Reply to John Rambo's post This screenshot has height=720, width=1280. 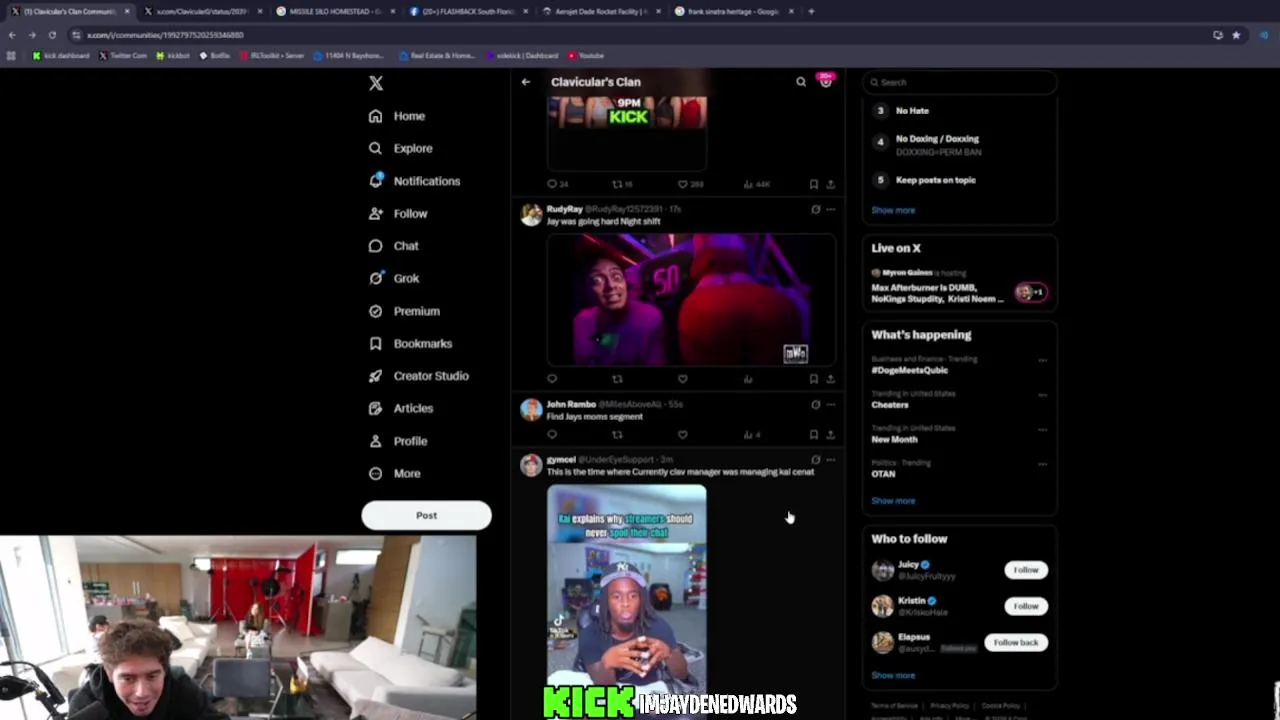(x=552, y=435)
